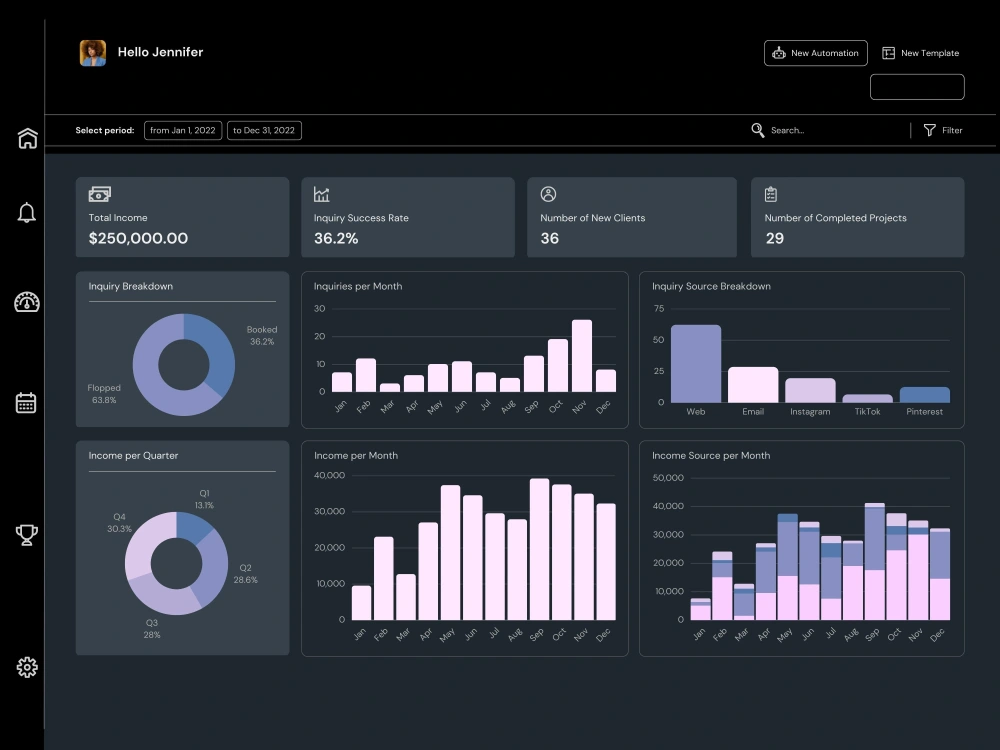The height and width of the screenshot is (750, 1000).
Task: Open the calendar icon in sidebar
Action: coord(26,403)
